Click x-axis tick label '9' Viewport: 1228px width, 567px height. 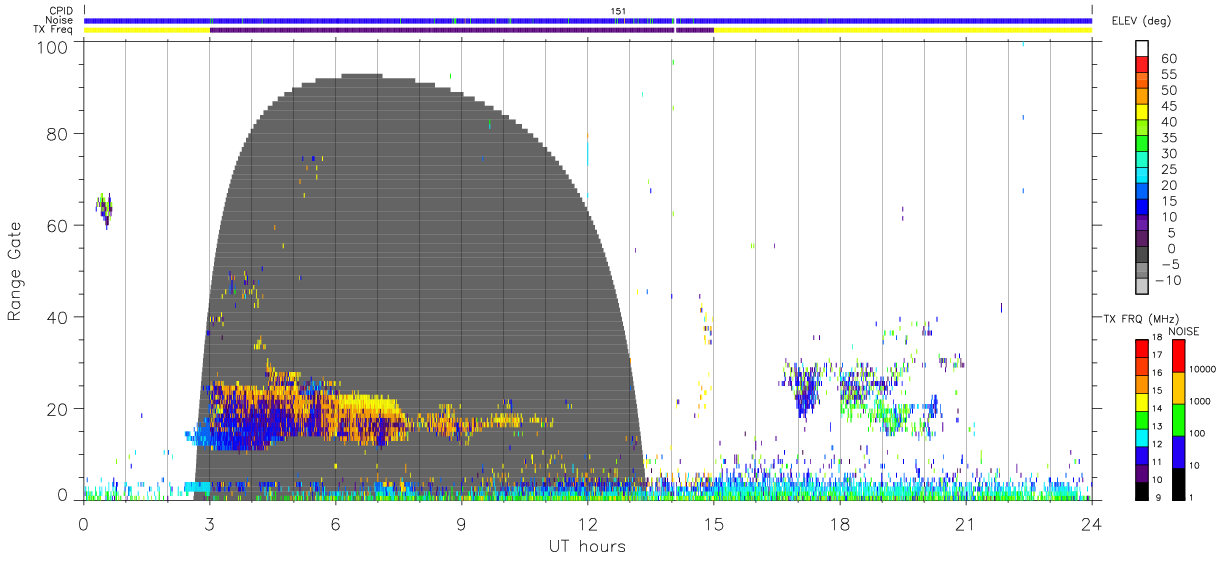[462, 523]
